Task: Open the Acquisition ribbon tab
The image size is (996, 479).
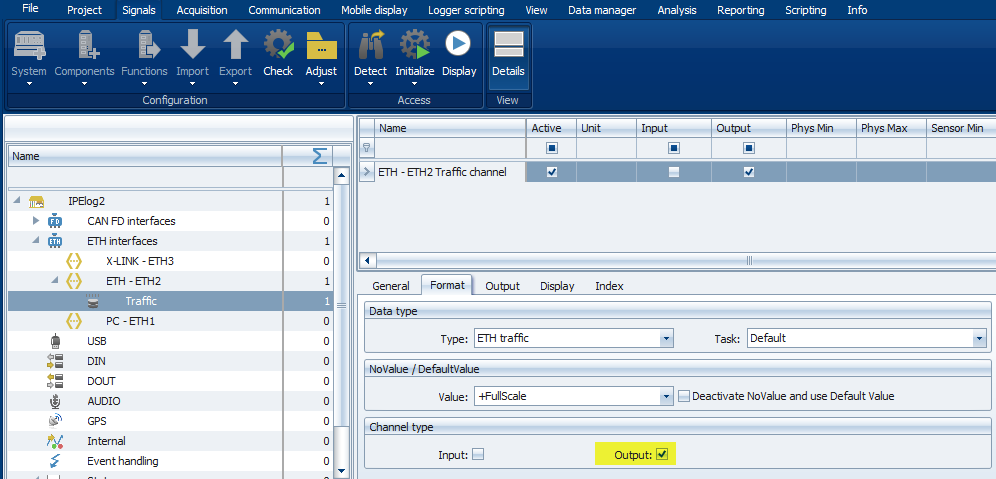Action: (202, 10)
